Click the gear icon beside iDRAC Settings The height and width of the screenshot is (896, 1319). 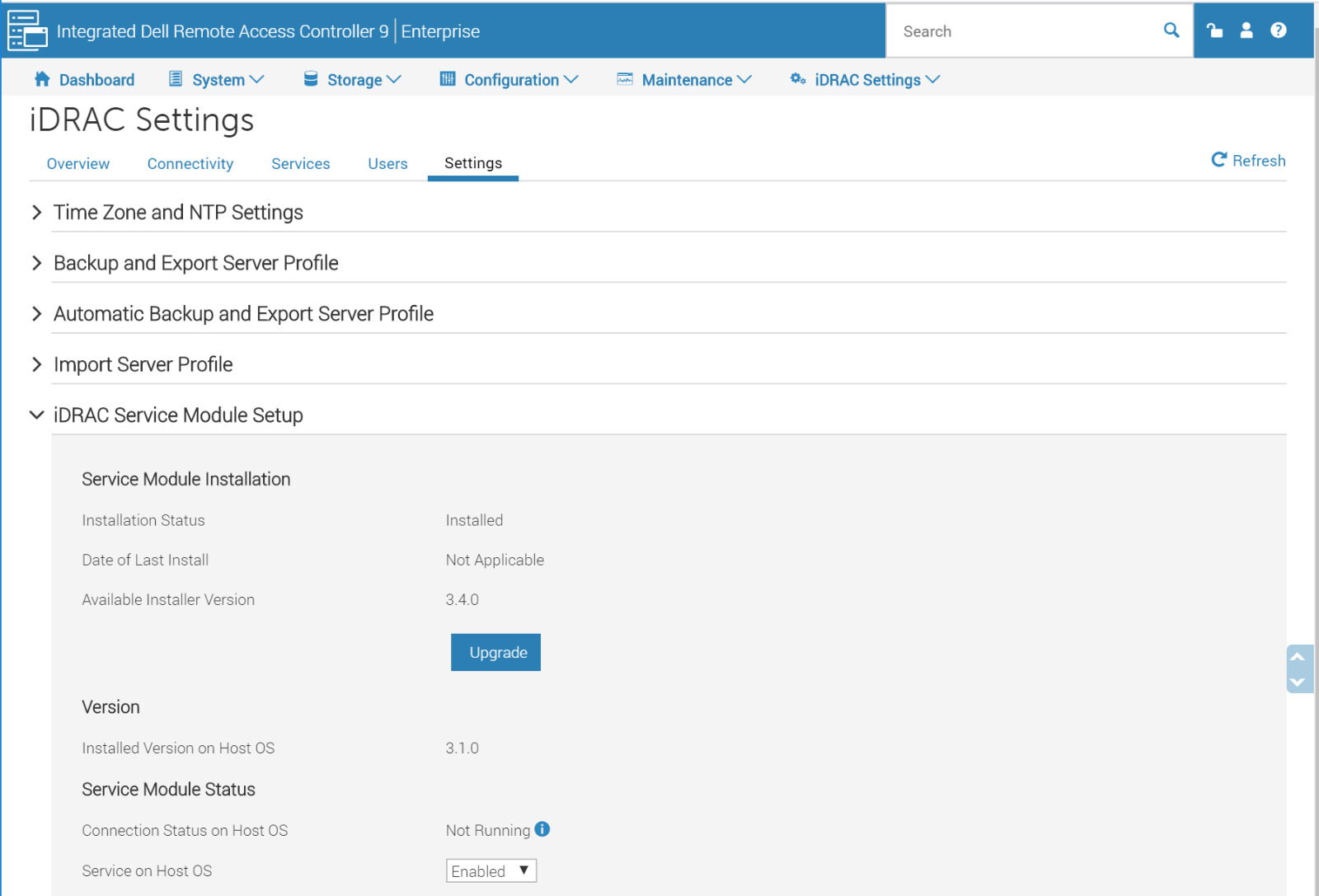[x=796, y=79]
